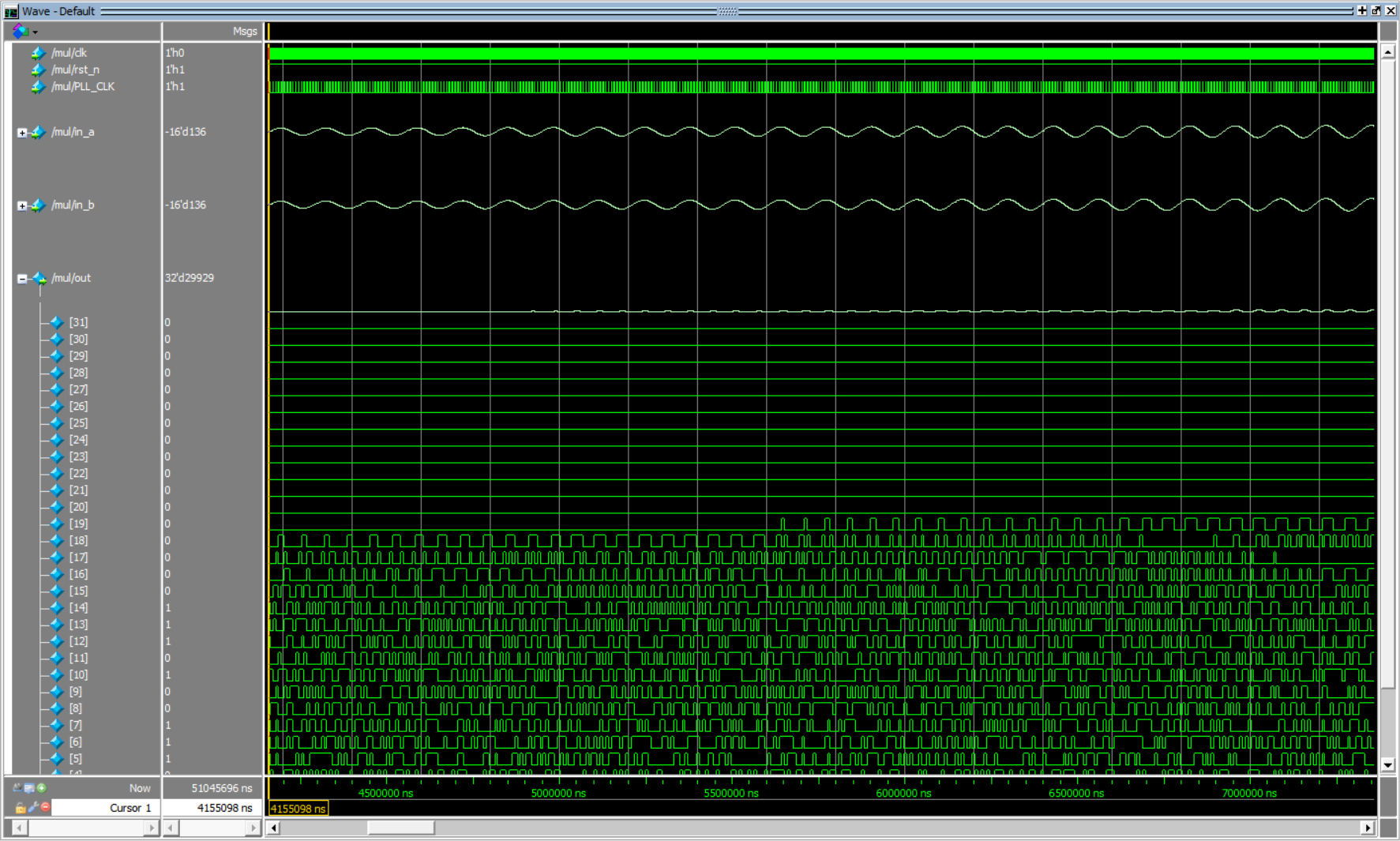Click the diamond icon of bit [16]
The width and height of the screenshot is (1400, 841).
[x=57, y=574]
